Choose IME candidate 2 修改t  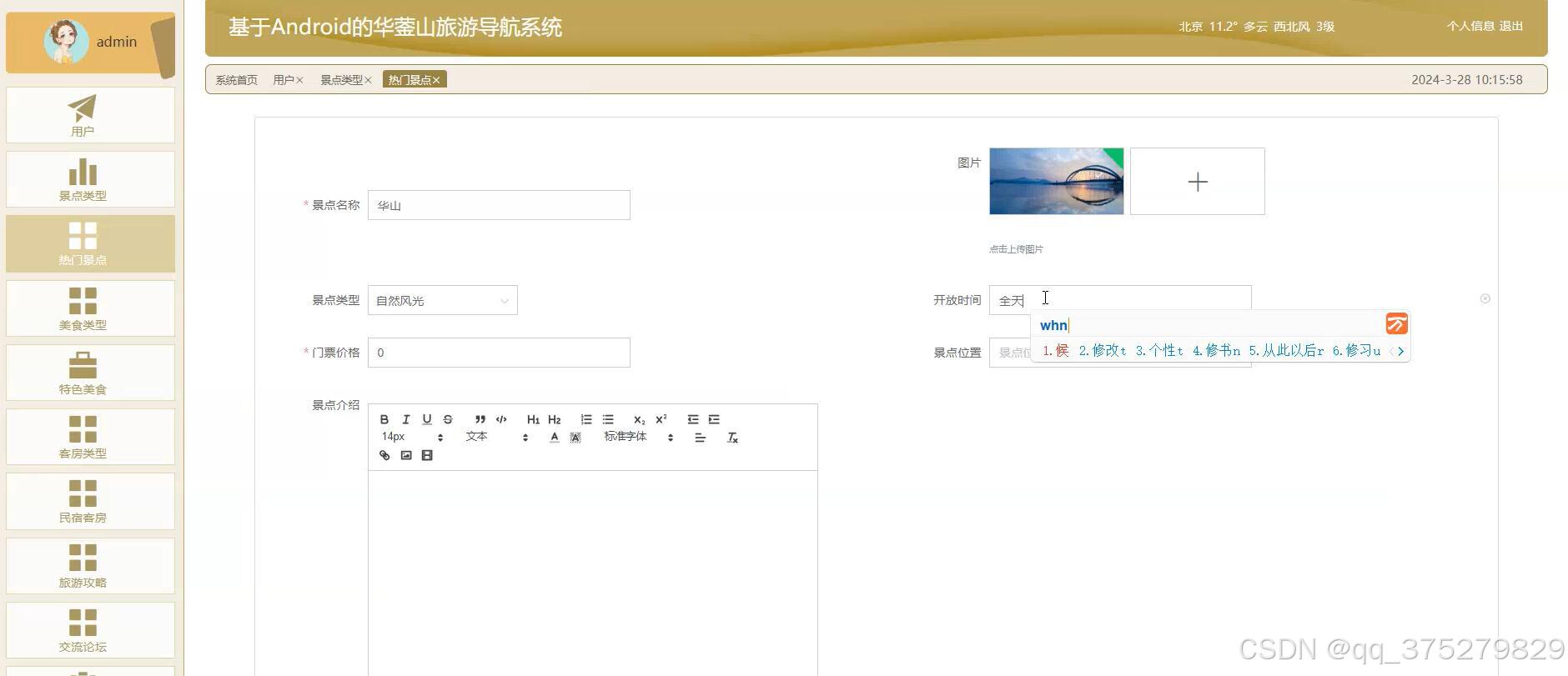[1103, 351]
